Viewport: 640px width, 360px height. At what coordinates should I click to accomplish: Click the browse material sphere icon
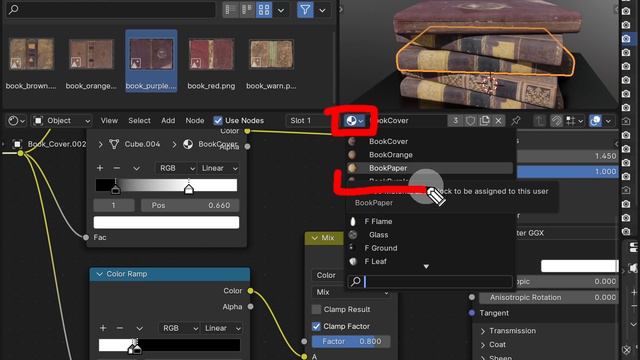(x=354, y=121)
